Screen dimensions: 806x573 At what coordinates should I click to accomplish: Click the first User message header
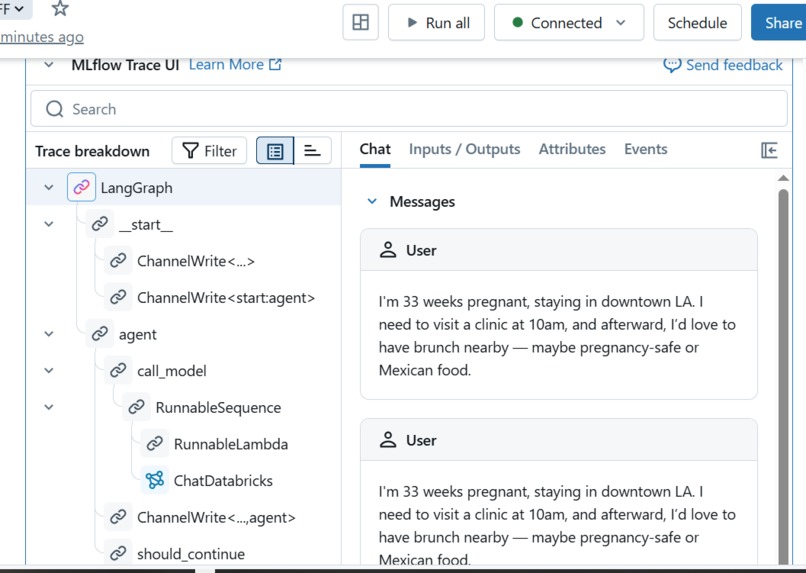558,250
